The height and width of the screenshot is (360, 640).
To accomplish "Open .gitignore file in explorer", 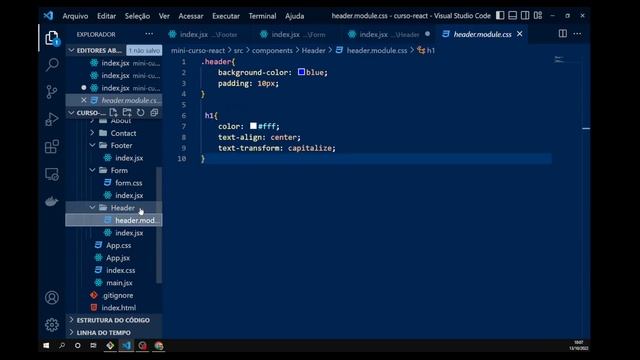I will click(118, 295).
